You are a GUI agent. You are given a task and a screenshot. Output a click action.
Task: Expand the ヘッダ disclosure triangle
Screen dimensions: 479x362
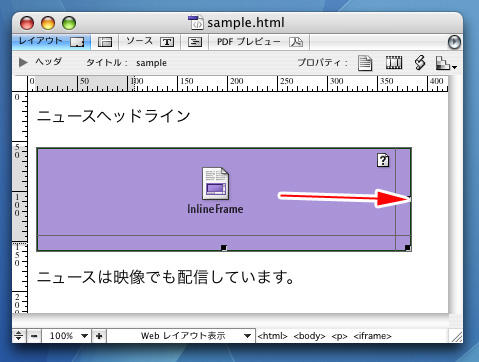pyautogui.click(x=23, y=62)
